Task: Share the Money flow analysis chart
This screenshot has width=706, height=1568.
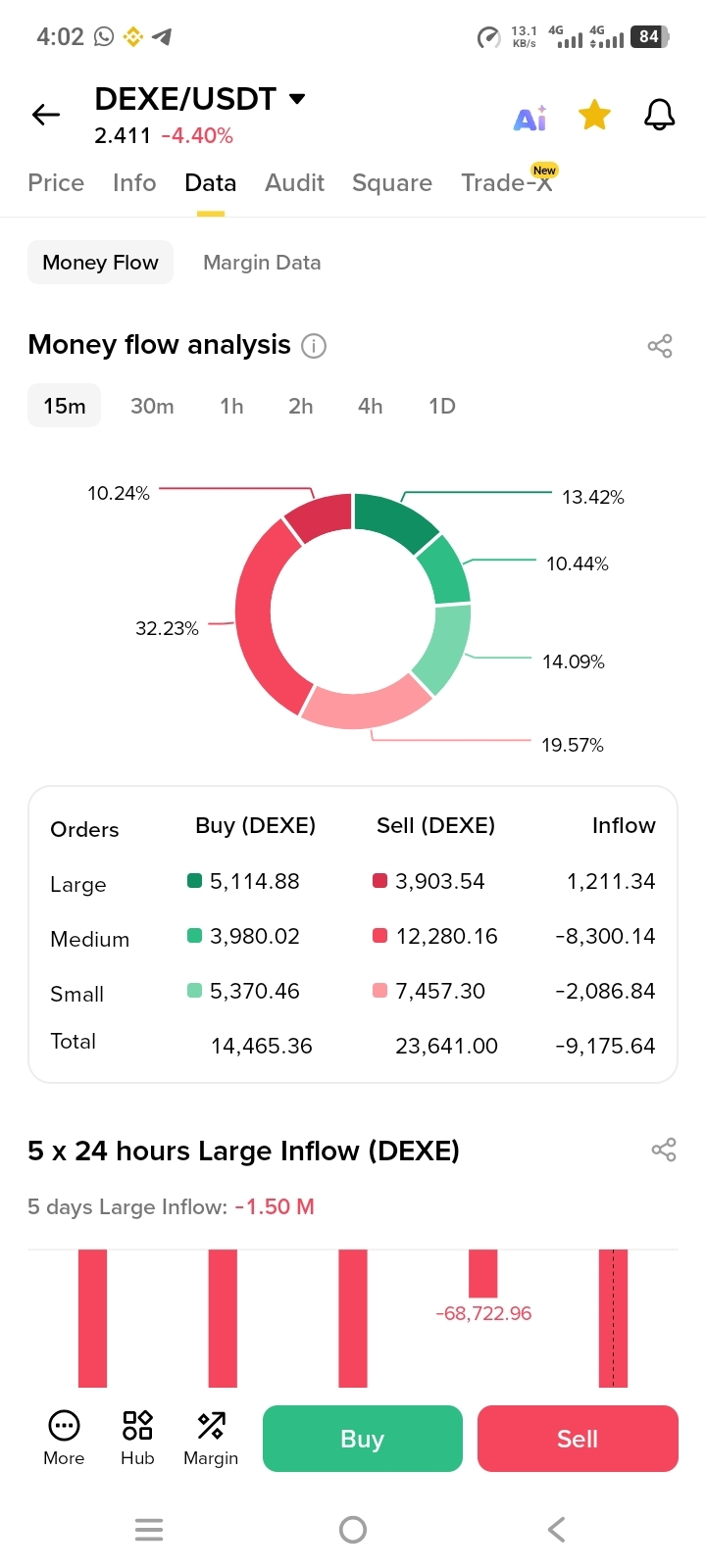Action: point(660,346)
